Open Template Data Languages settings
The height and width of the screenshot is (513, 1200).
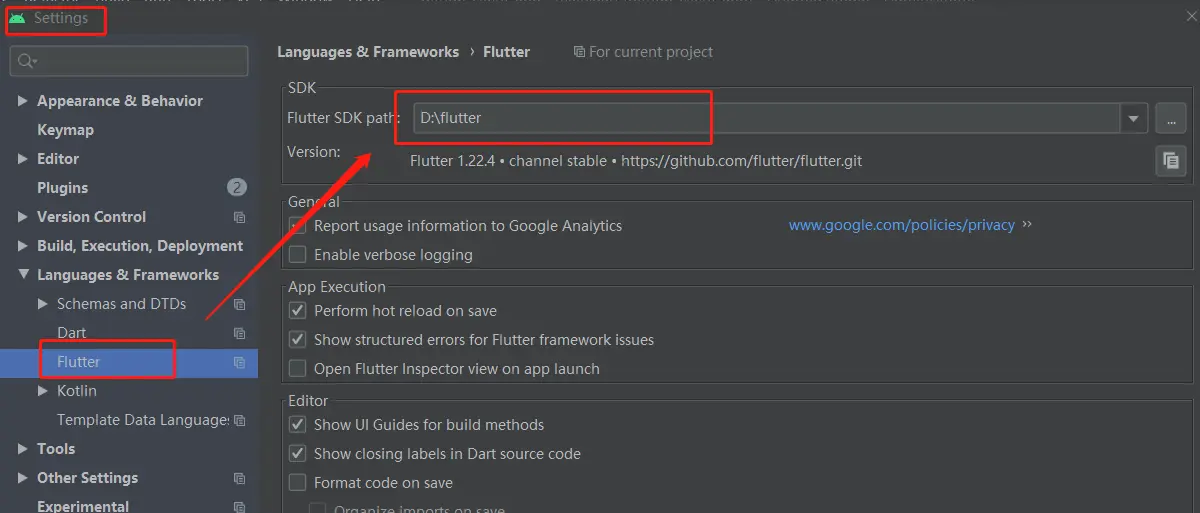(x=143, y=420)
